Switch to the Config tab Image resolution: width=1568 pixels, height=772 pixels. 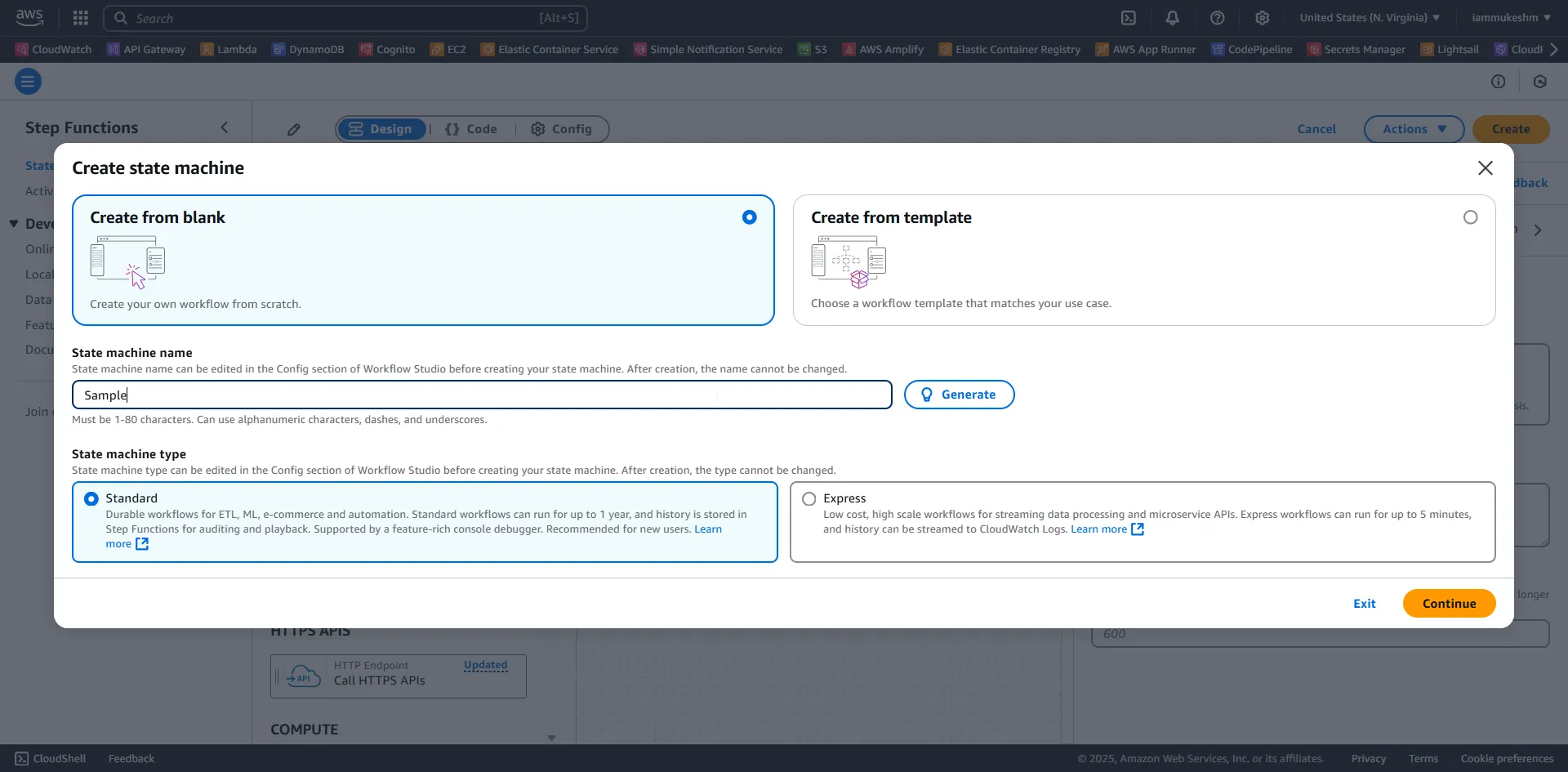pos(561,129)
